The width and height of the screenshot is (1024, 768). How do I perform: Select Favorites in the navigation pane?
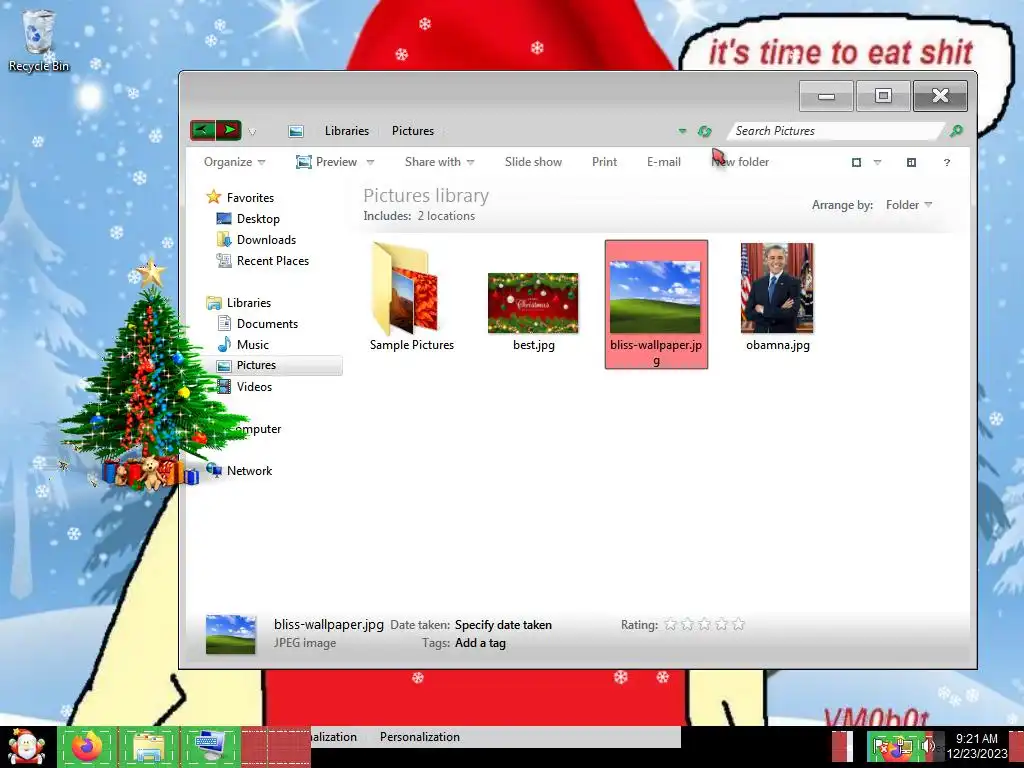240,197
